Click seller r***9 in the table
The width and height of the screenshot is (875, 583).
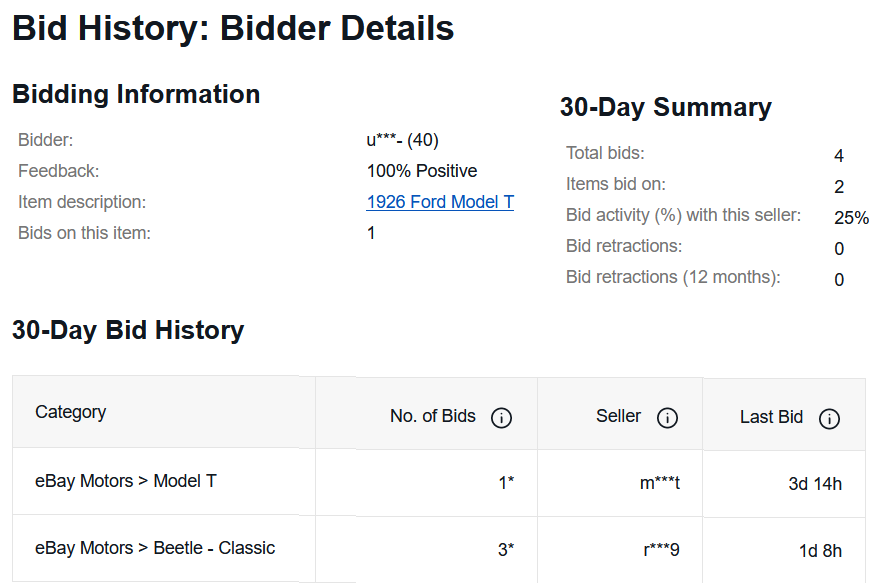coord(662,550)
